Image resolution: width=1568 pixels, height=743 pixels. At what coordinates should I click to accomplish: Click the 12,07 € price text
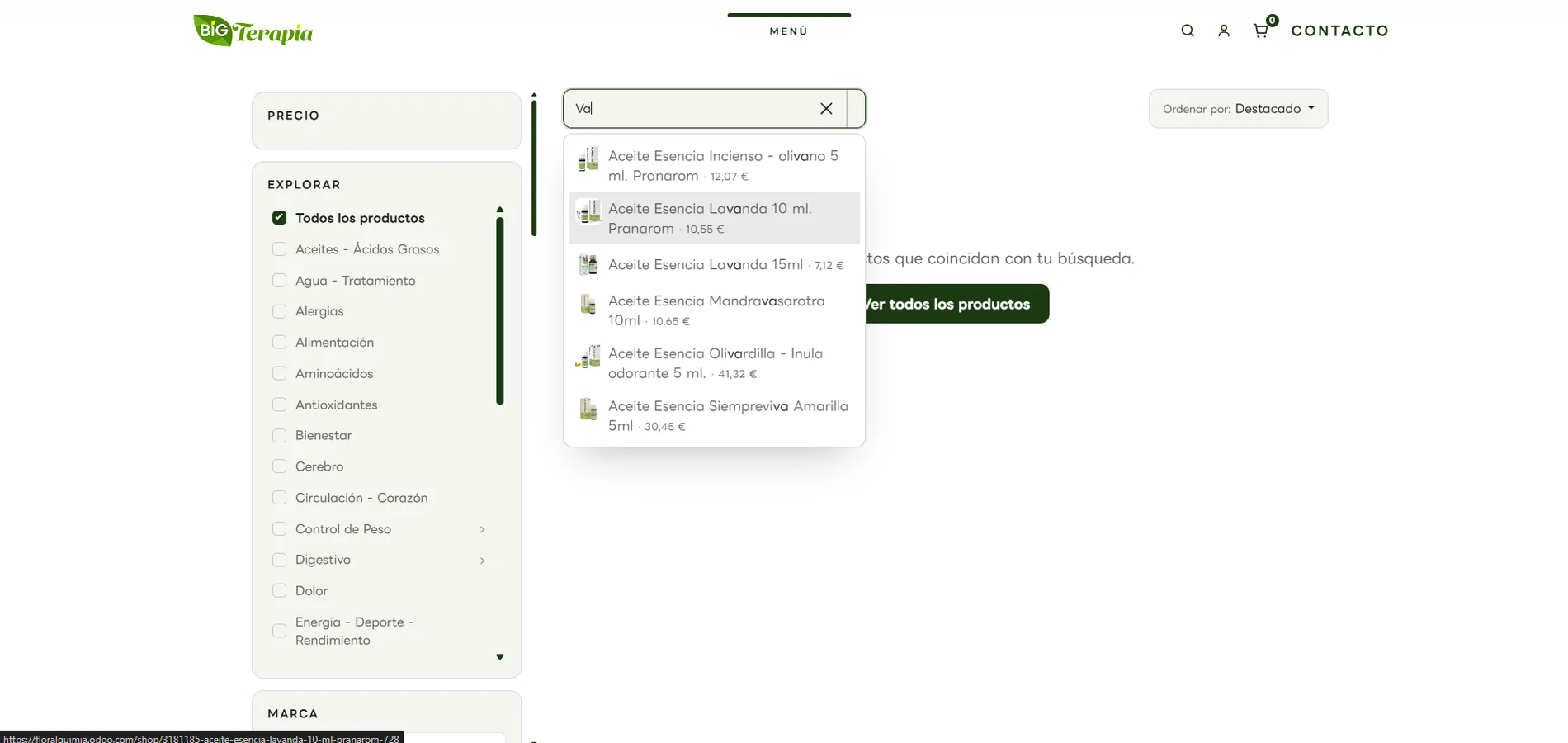730,177
